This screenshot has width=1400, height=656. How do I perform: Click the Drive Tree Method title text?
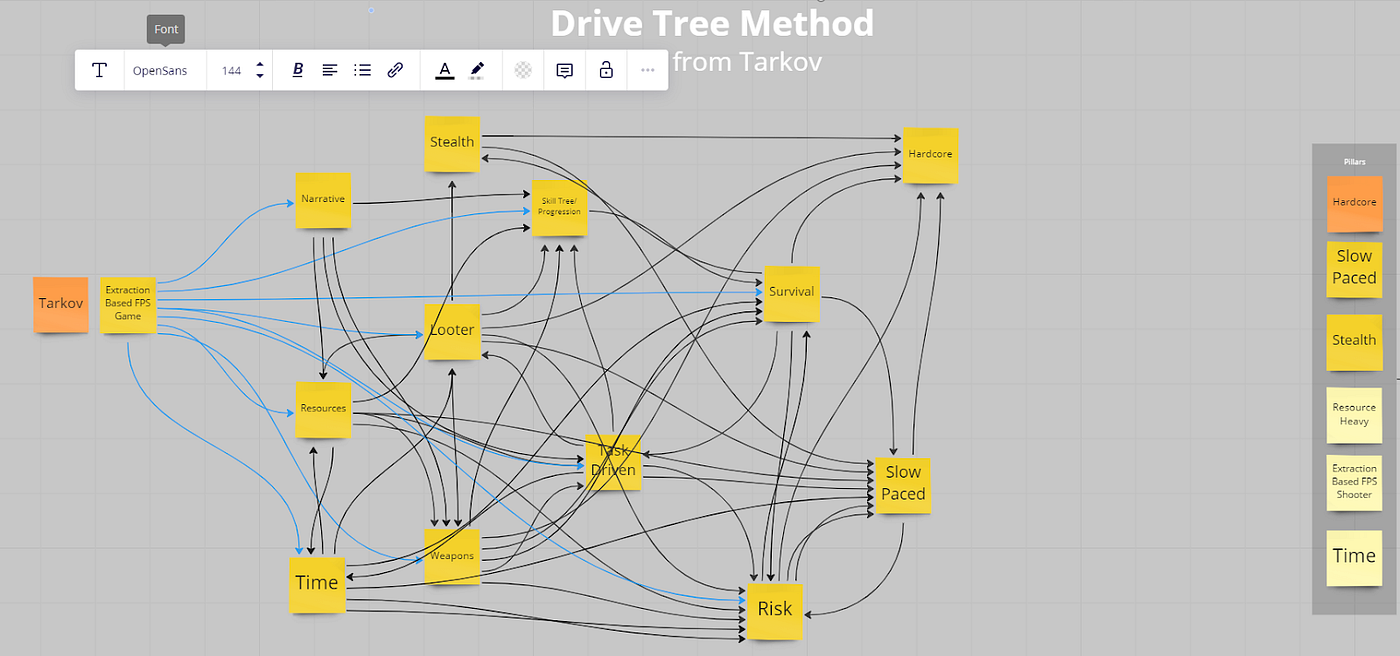pos(712,23)
